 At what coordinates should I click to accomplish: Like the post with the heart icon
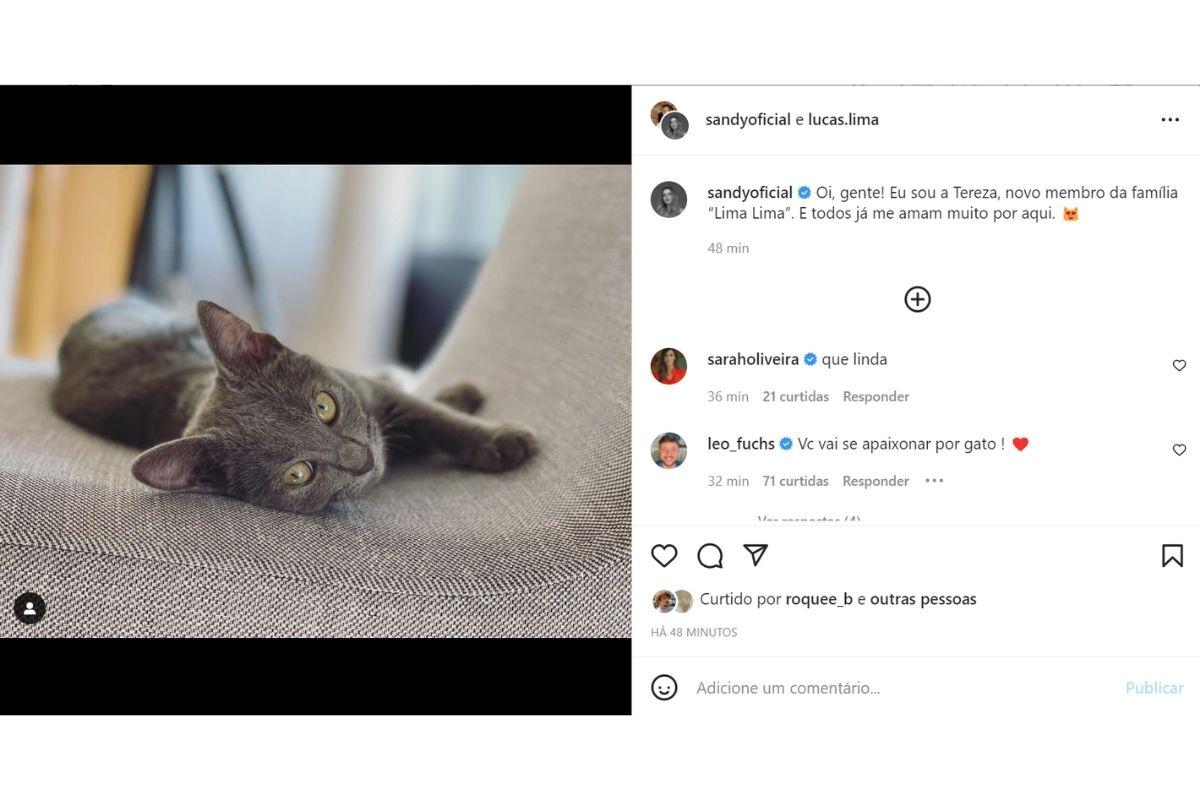pos(664,556)
